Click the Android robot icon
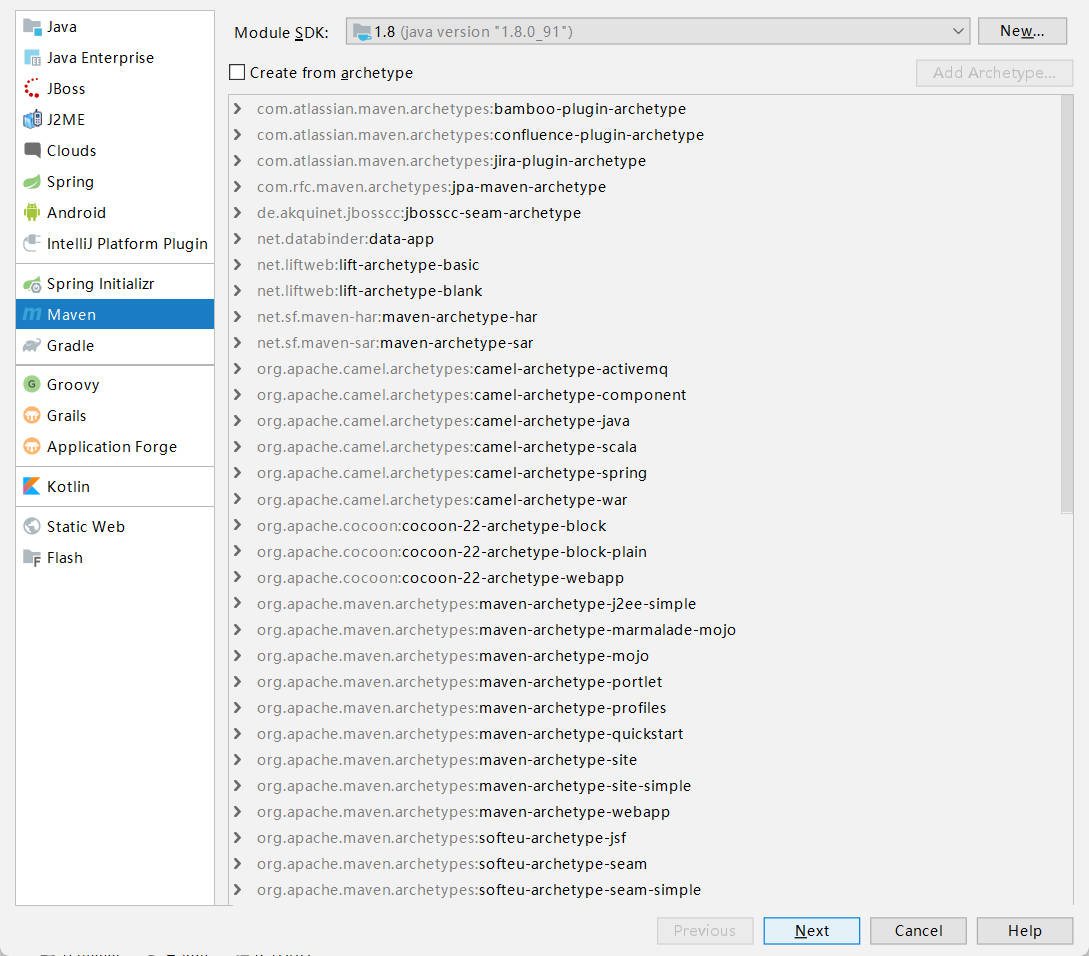This screenshot has height=956, width=1089. 32,213
